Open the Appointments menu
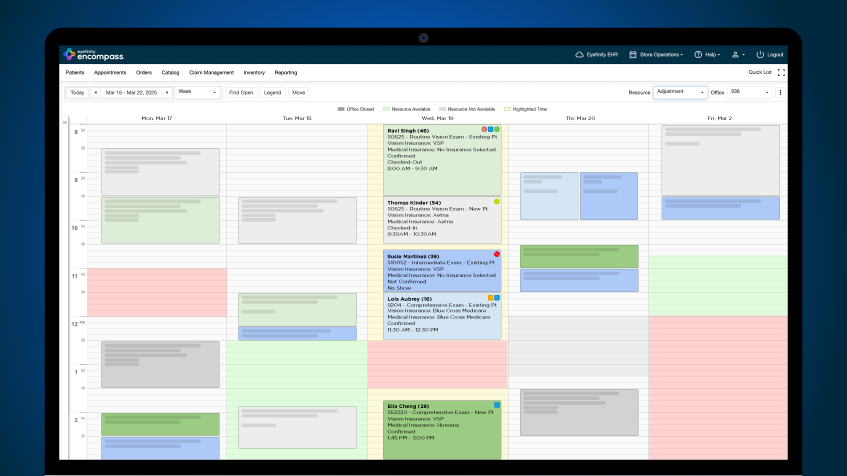Screen dimensions: 847x476 click(x=110, y=72)
